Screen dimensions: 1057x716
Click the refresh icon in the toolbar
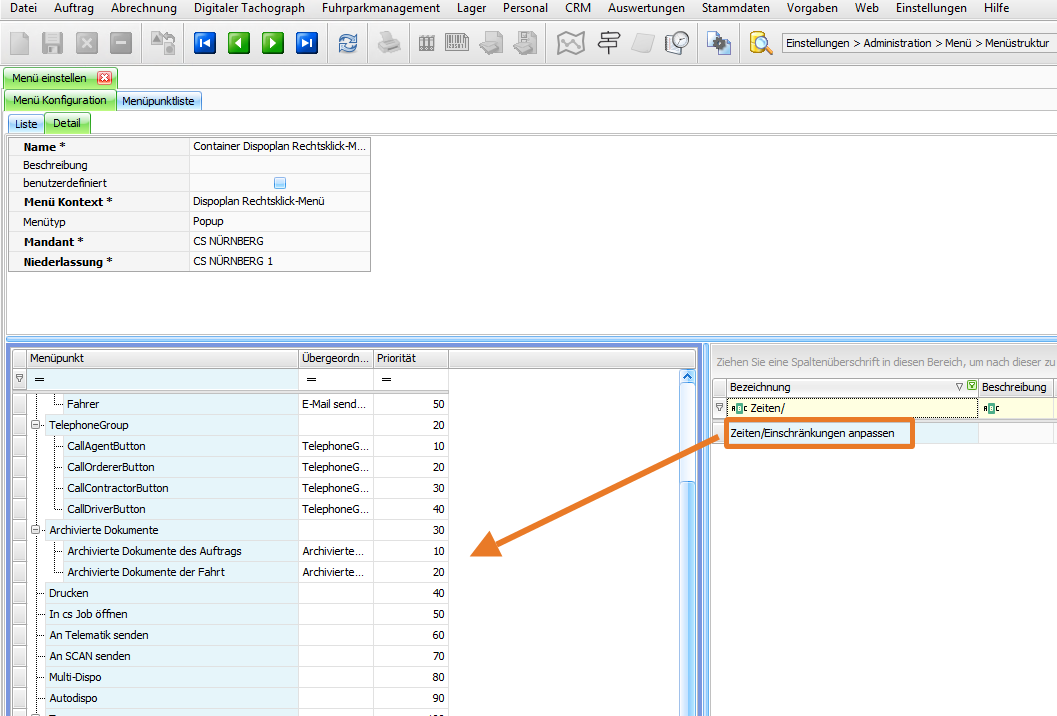[348, 43]
